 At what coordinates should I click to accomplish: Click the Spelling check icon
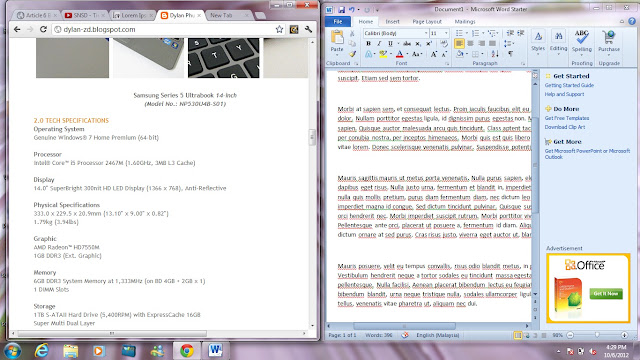pyautogui.click(x=582, y=37)
